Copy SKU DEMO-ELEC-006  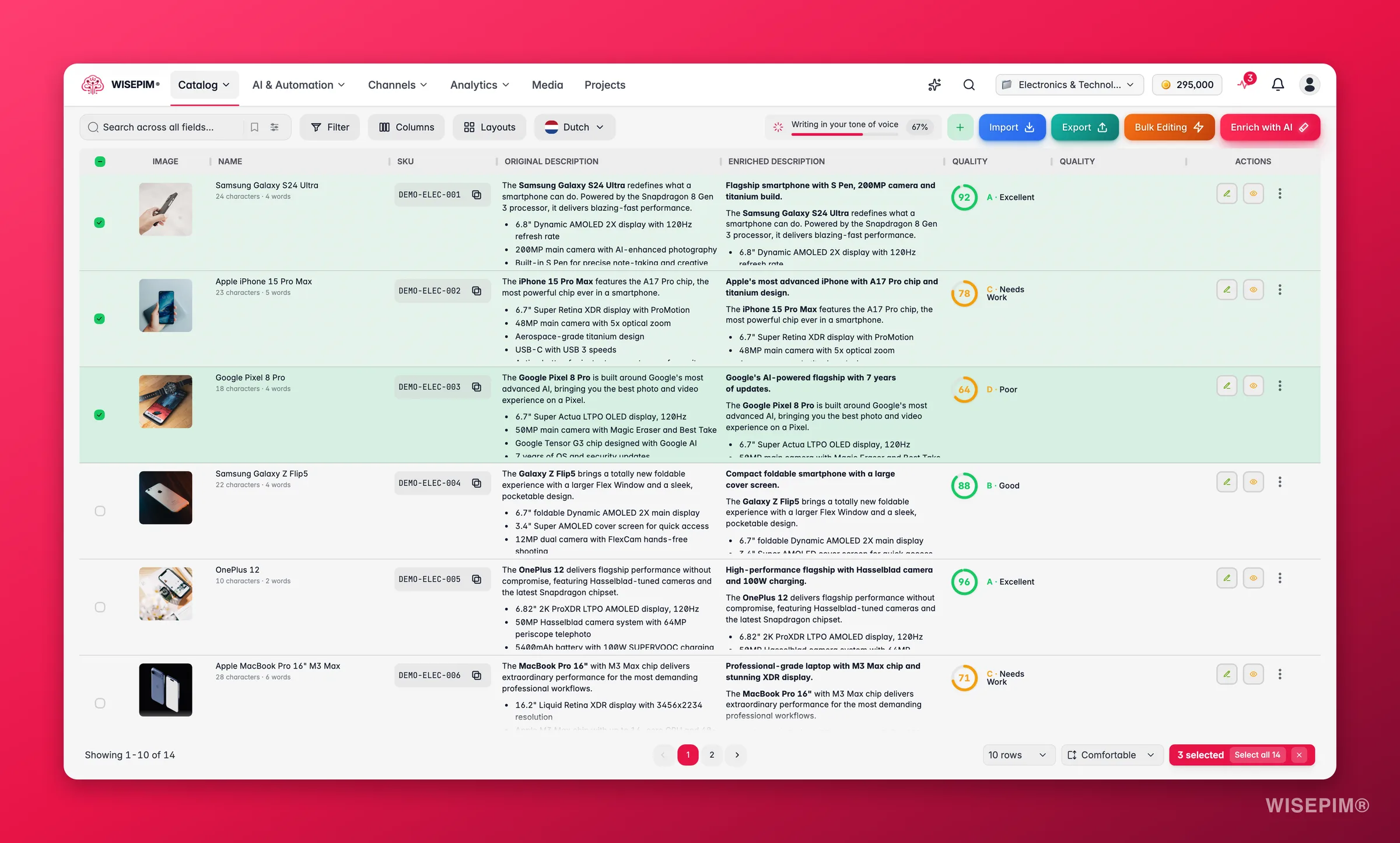pos(477,676)
